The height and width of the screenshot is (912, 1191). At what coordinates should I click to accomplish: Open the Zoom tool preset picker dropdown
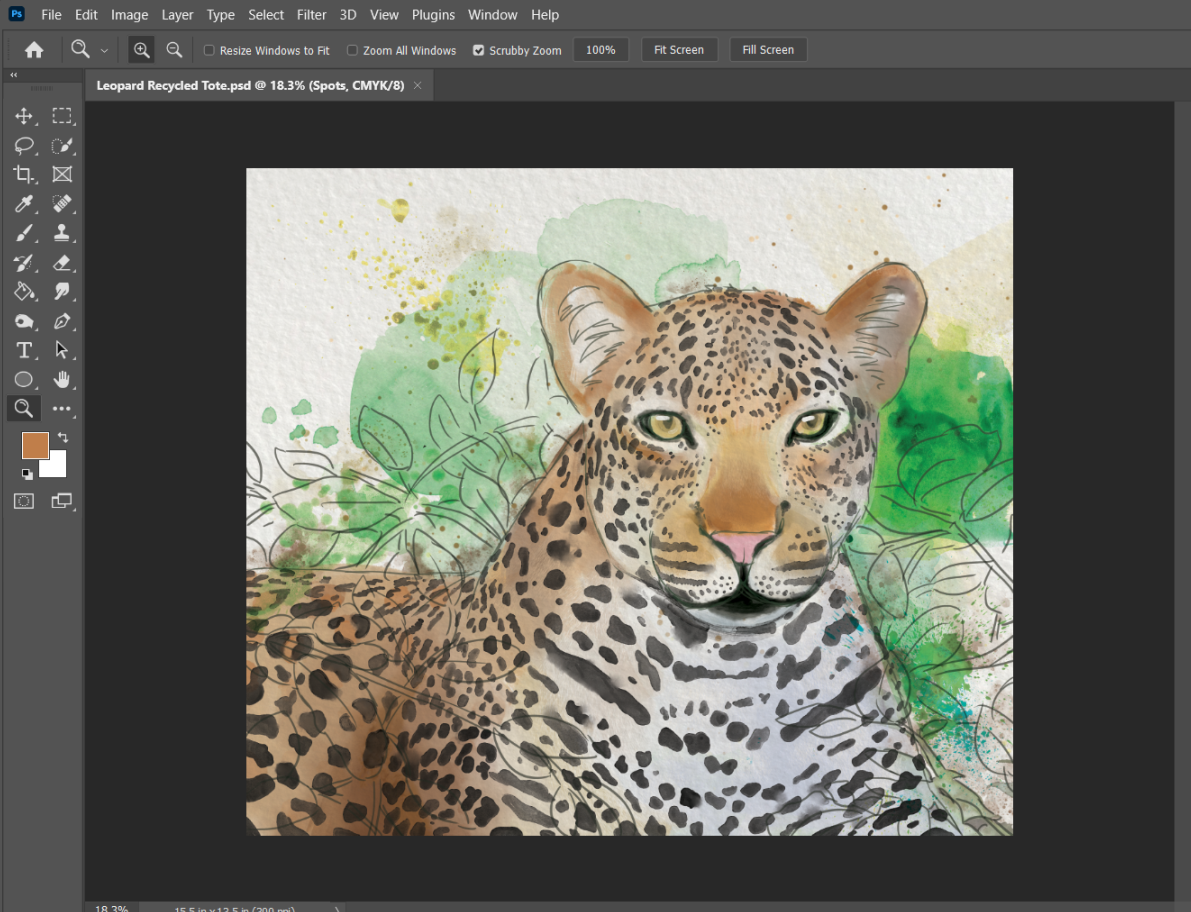click(104, 51)
